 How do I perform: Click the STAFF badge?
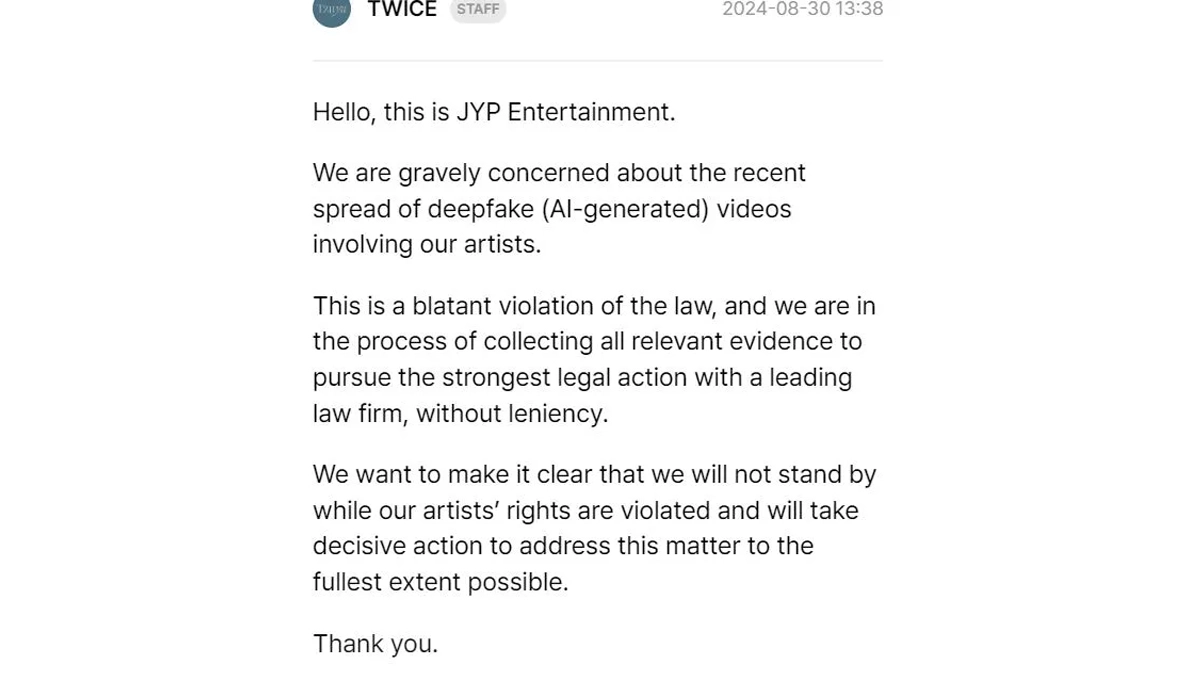(478, 10)
